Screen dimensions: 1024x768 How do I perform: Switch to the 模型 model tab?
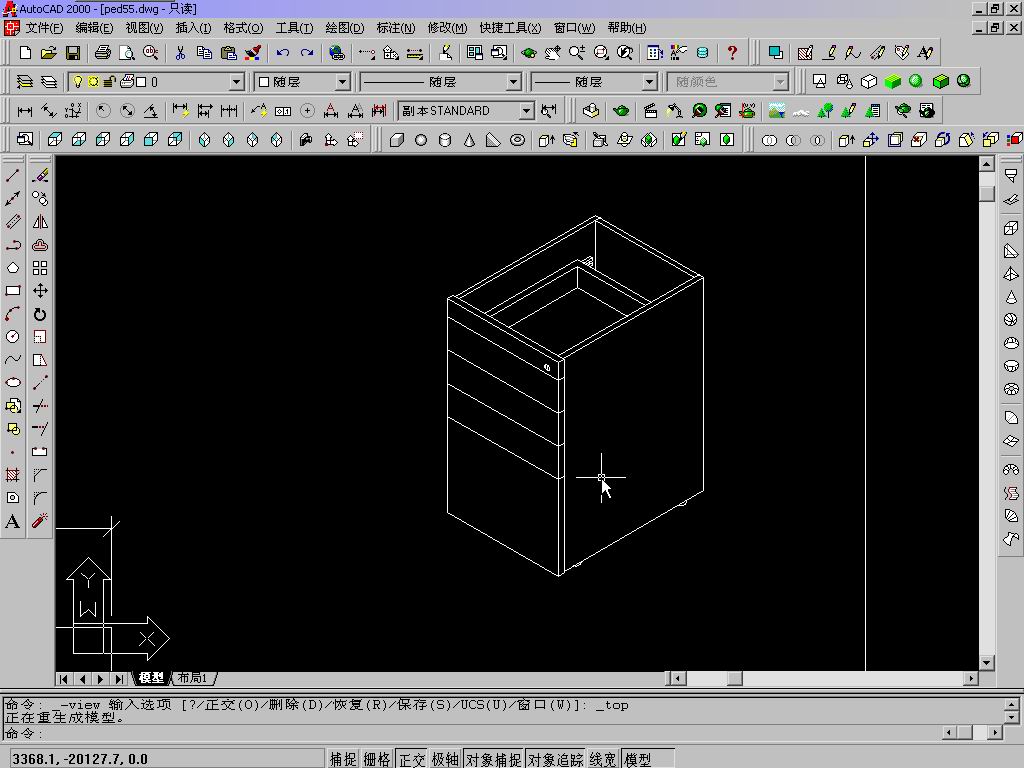click(x=152, y=678)
